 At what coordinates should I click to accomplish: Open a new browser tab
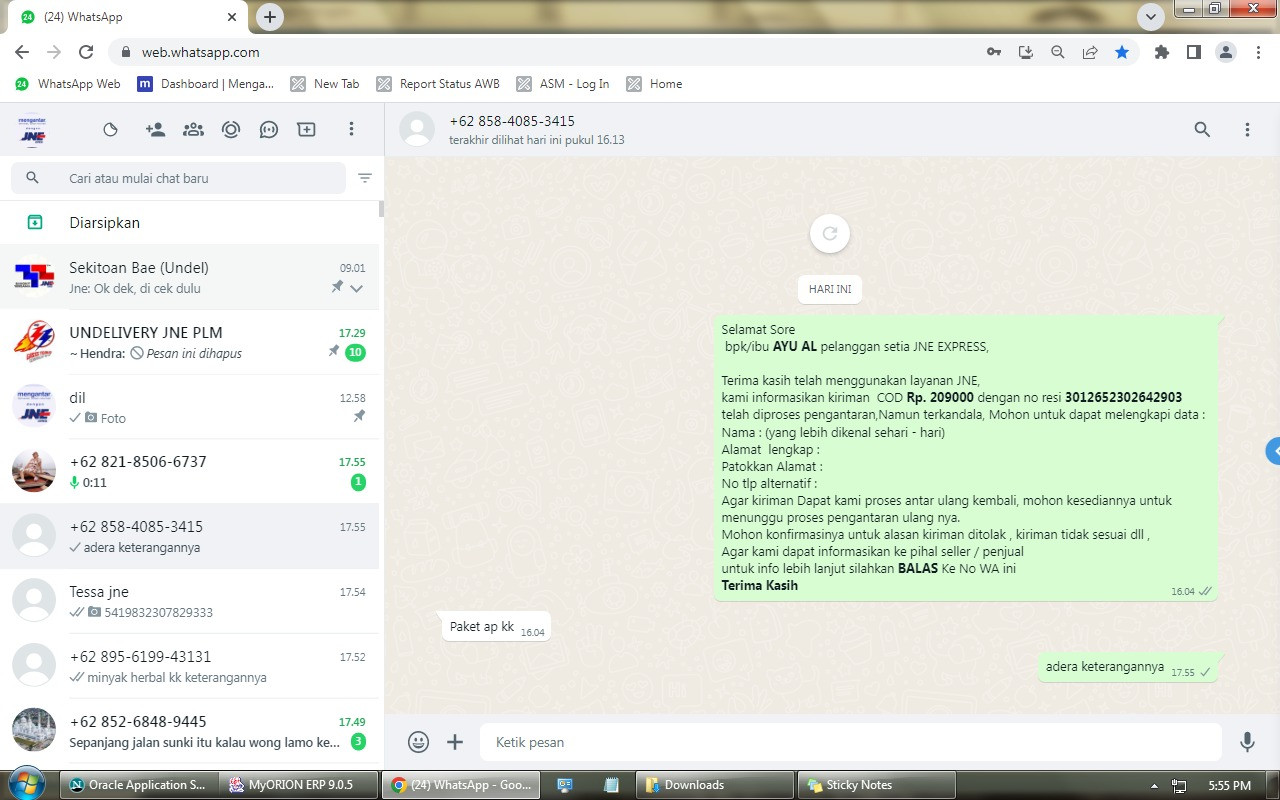pos(270,17)
